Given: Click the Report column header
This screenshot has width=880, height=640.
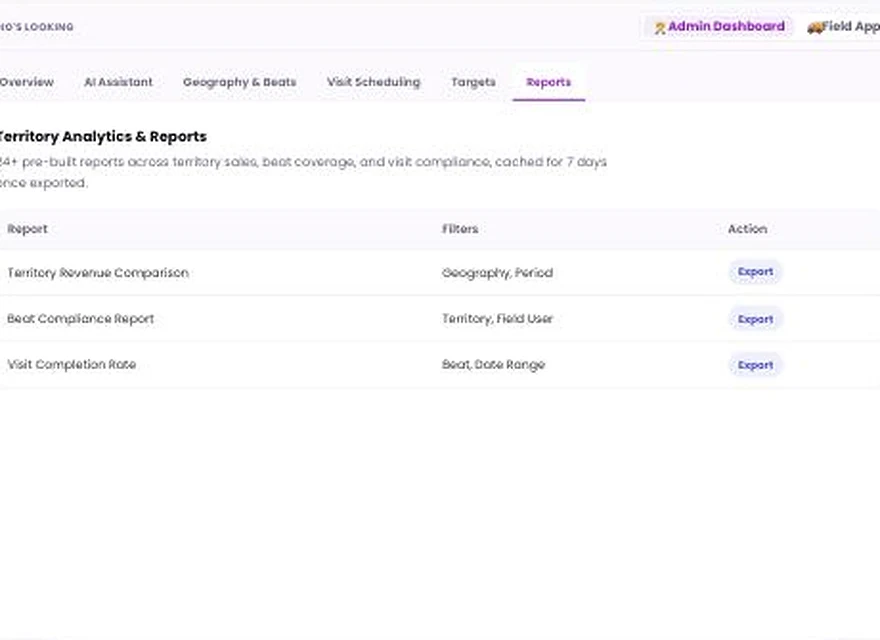Looking at the screenshot, I should (x=27, y=229).
